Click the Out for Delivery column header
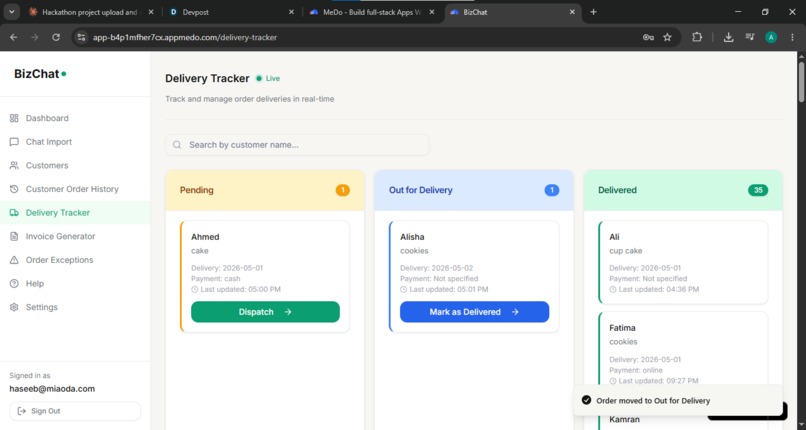The height and width of the screenshot is (430, 806). pos(474,190)
